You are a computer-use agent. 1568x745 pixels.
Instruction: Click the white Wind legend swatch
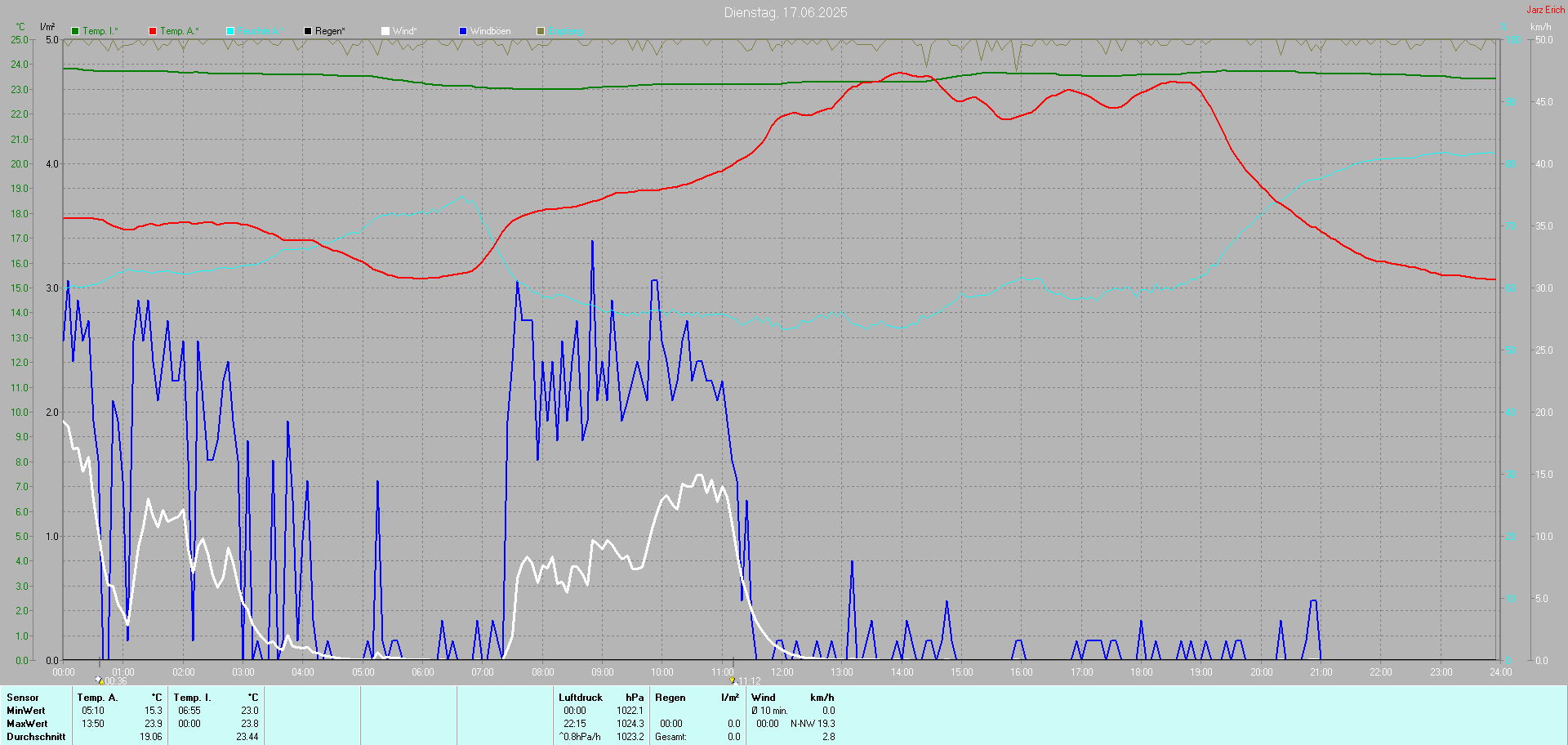pyautogui.click(x=385, y=31)
